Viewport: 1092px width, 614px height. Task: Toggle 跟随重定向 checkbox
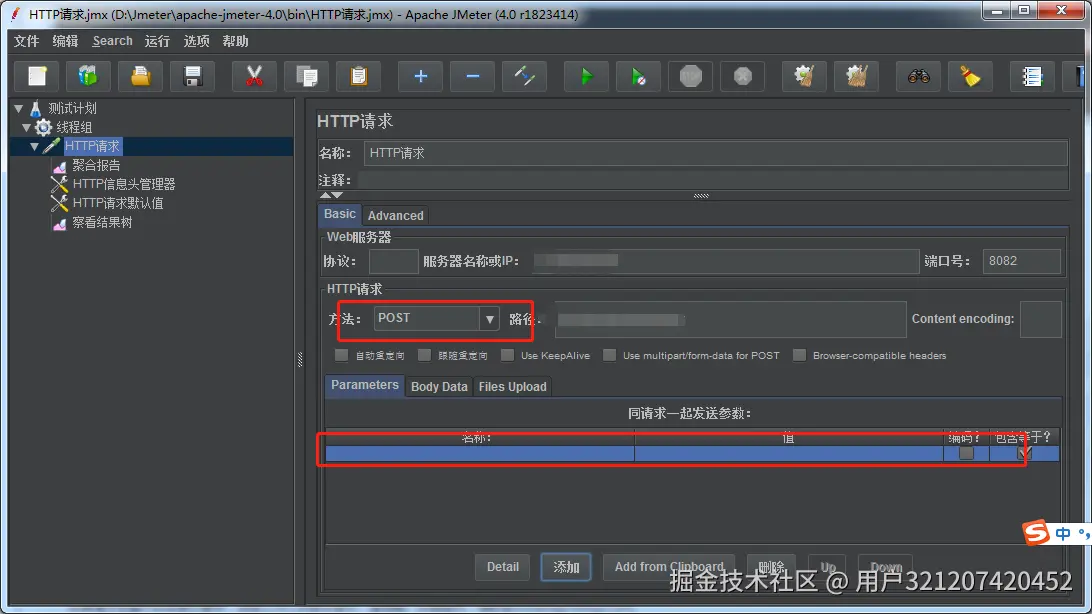[x=424, y=355]
